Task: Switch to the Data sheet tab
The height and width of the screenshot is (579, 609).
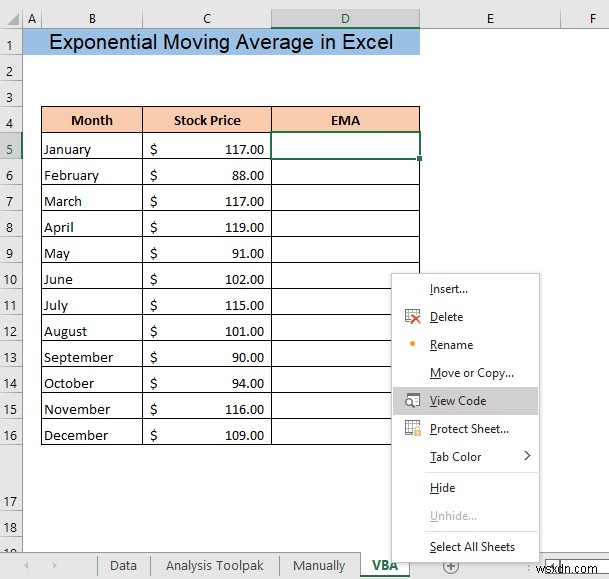Action: [x=124, y=565]
